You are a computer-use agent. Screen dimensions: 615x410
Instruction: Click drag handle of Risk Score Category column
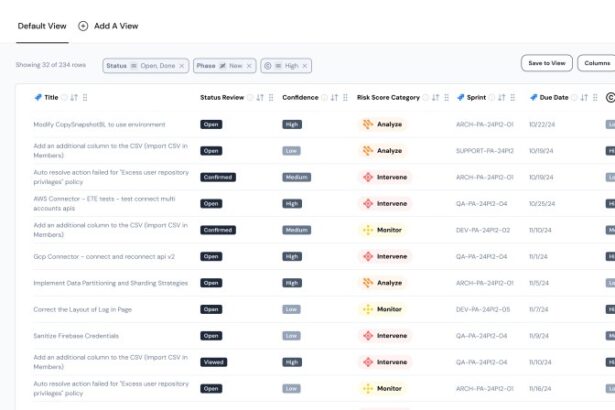(x=446, y=98)
